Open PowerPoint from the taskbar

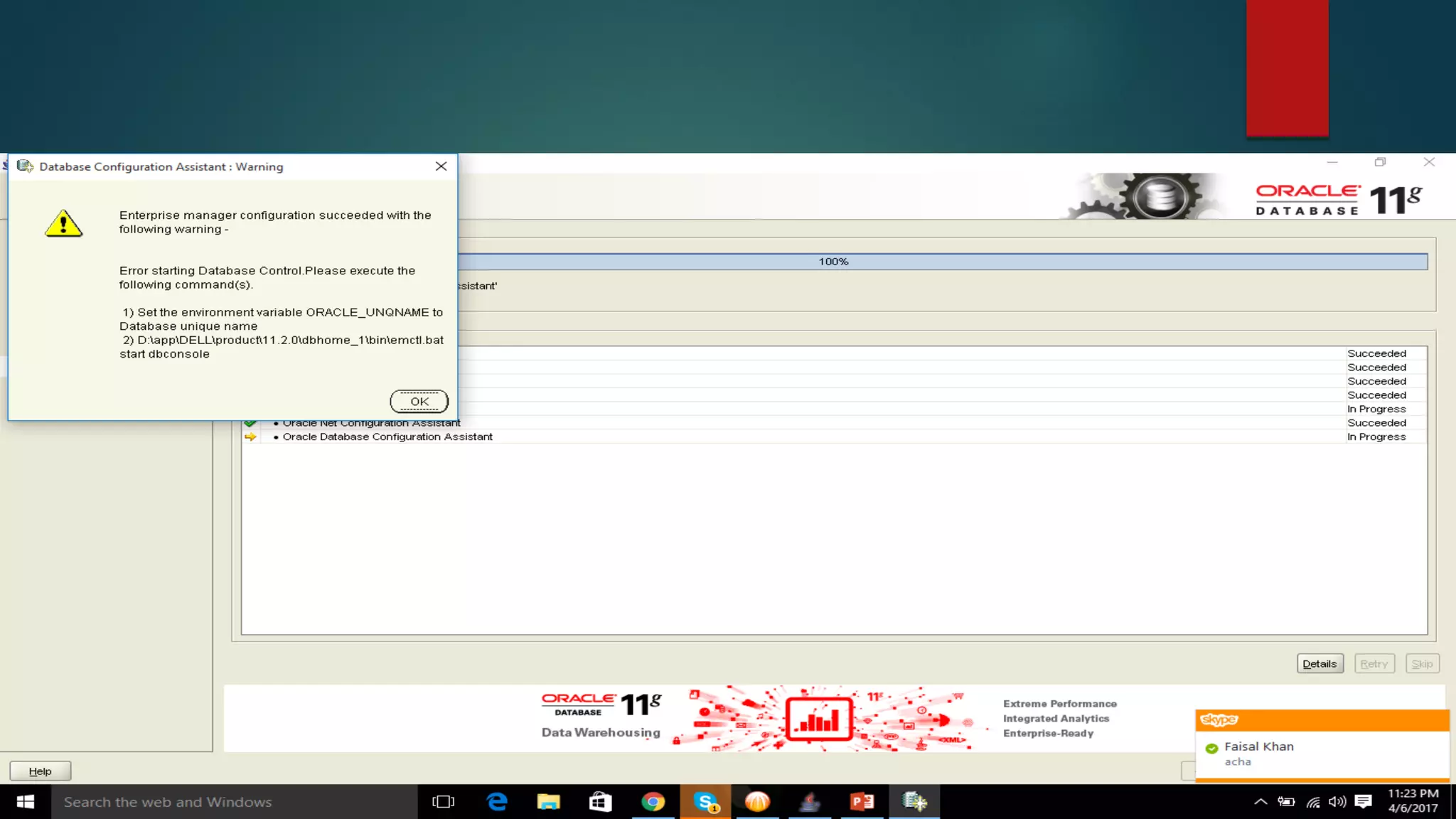[862, 802]
